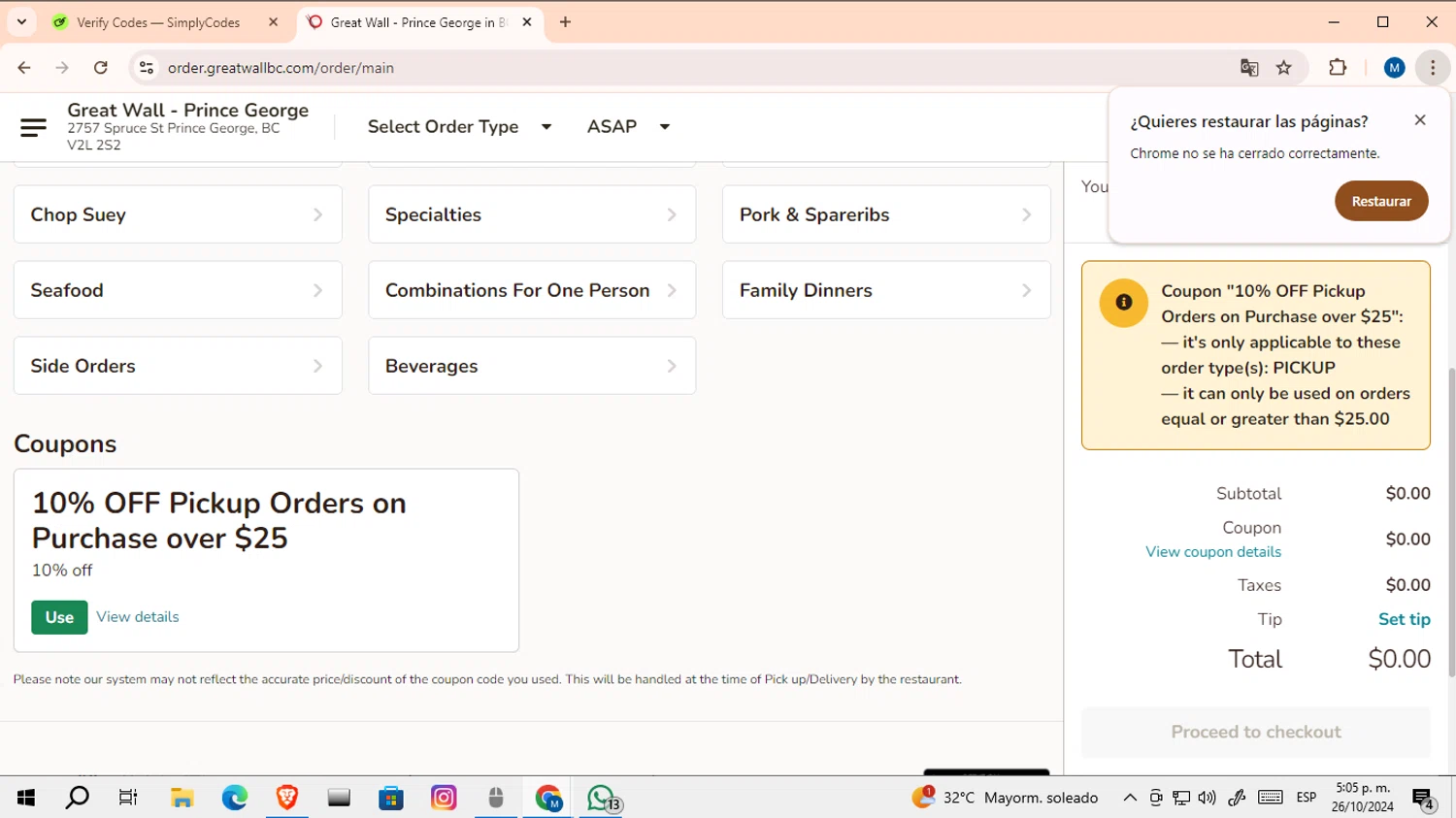This screenshot has height=818, width=1456.
Task: Click Restaurar button in Chrome popup
Action: (x=1381, y=201)
